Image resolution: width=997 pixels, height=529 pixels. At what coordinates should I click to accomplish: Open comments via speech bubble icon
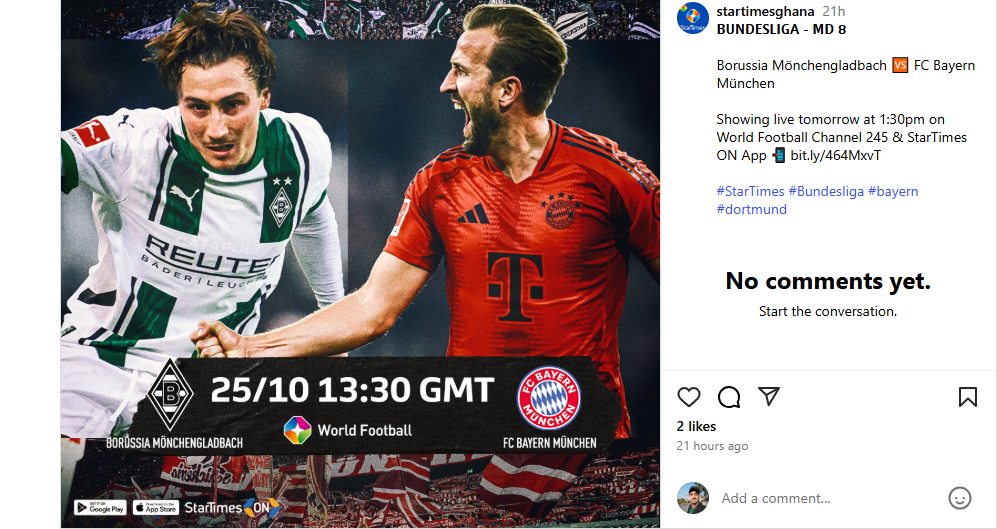(x=729, y=397)
